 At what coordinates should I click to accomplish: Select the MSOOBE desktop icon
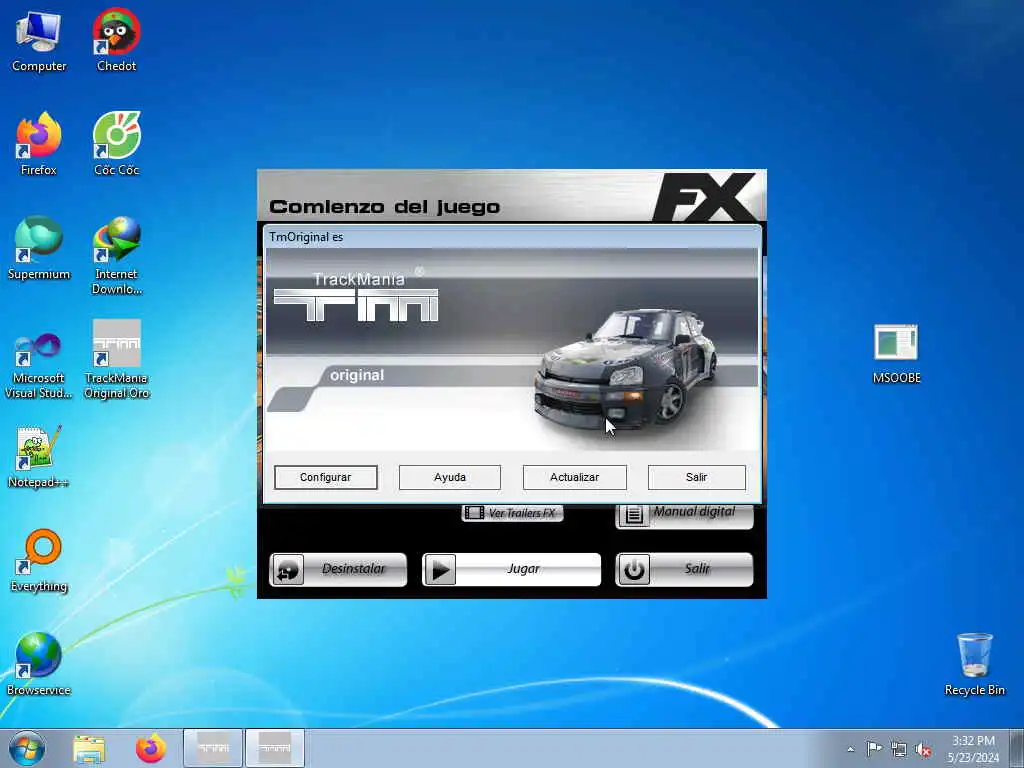(x=896, y=353)
